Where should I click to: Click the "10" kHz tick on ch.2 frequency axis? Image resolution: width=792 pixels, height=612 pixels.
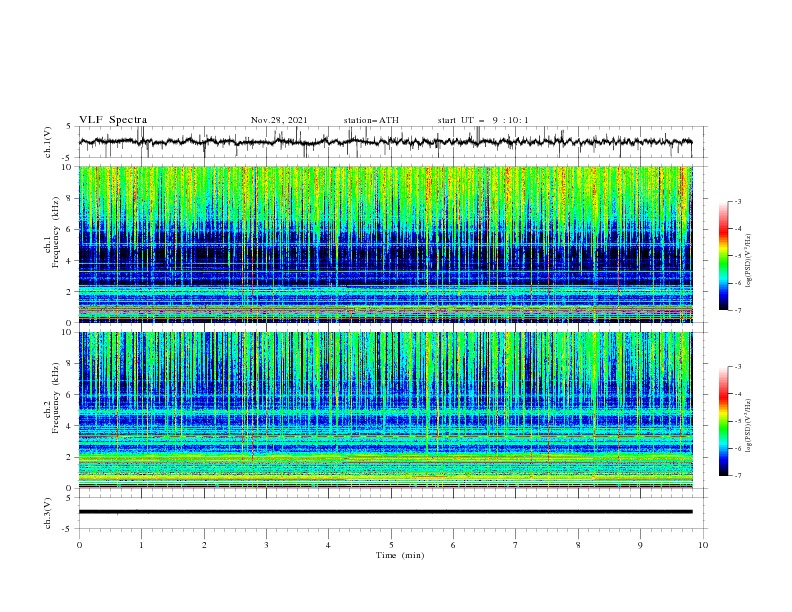pyautogui.click(x=66, y=332)
